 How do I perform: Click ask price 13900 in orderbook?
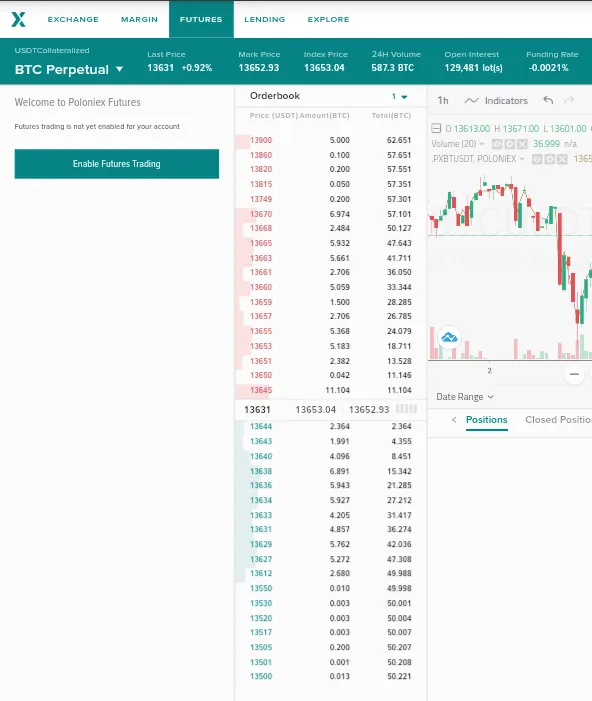[261, 140]
